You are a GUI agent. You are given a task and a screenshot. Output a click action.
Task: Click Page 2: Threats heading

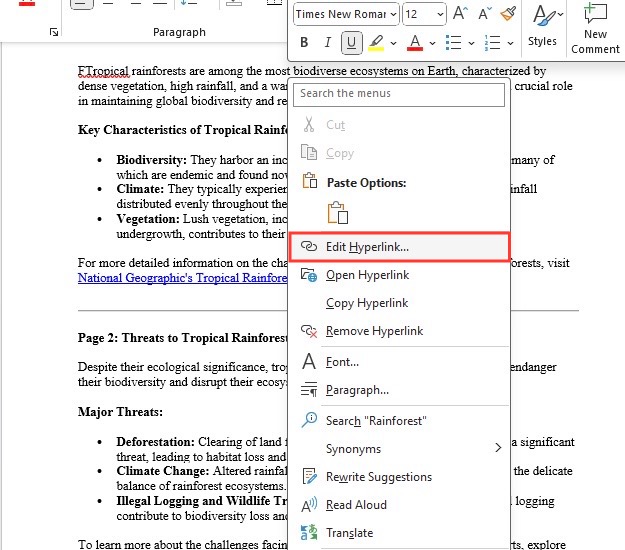182,338
